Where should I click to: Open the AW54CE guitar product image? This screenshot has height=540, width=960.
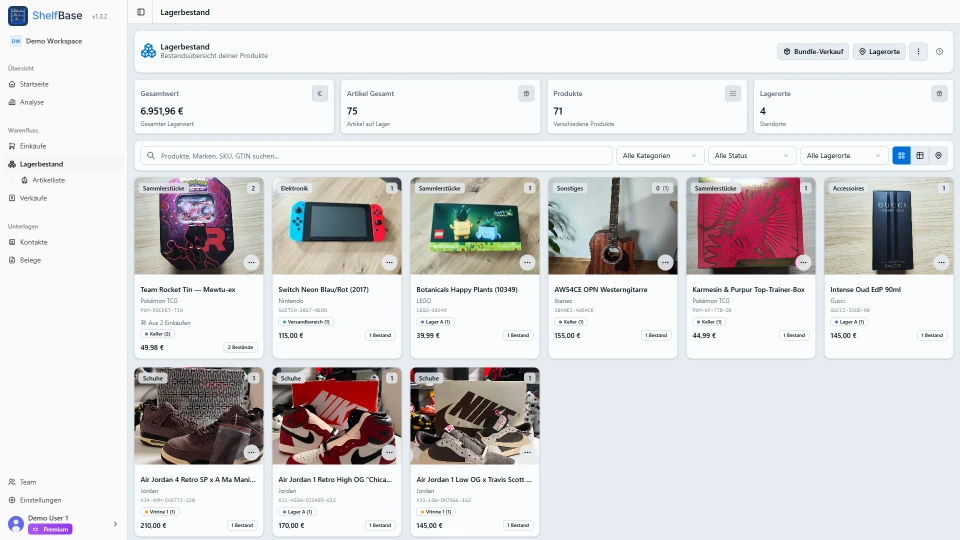[x=613, y=226]
